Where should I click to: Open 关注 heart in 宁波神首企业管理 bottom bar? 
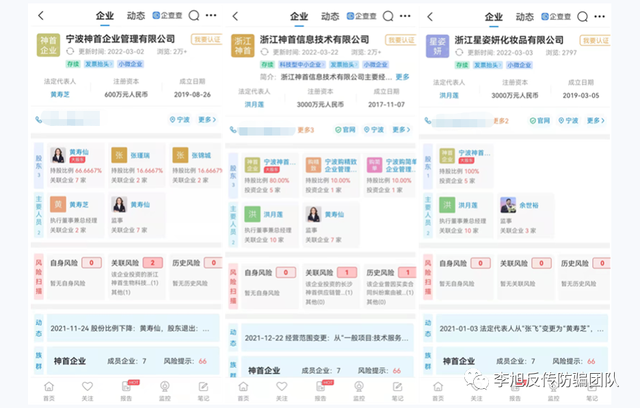point(87,391)
